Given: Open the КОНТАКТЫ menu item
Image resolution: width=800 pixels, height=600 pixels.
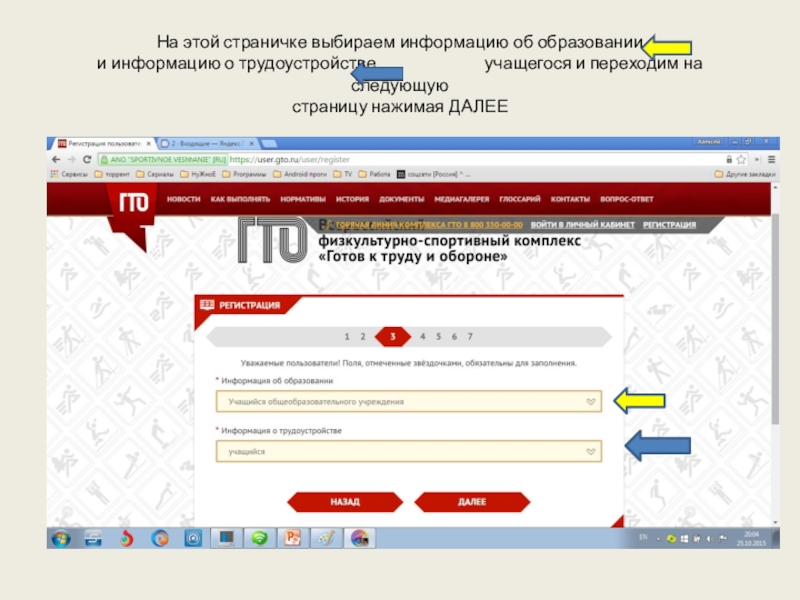Looking at the screenshot, I should pos(570,199).
